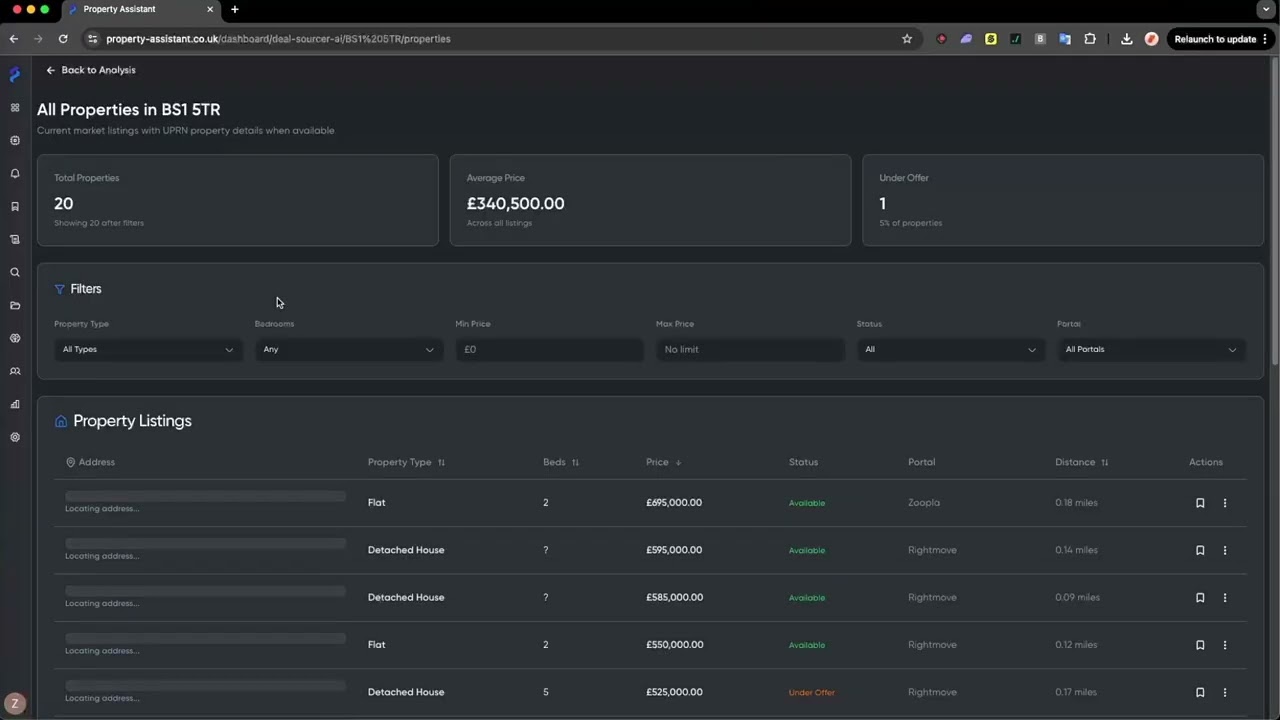
Task: Open the browser extensions puzzle icon
Action: point(1090,39)
